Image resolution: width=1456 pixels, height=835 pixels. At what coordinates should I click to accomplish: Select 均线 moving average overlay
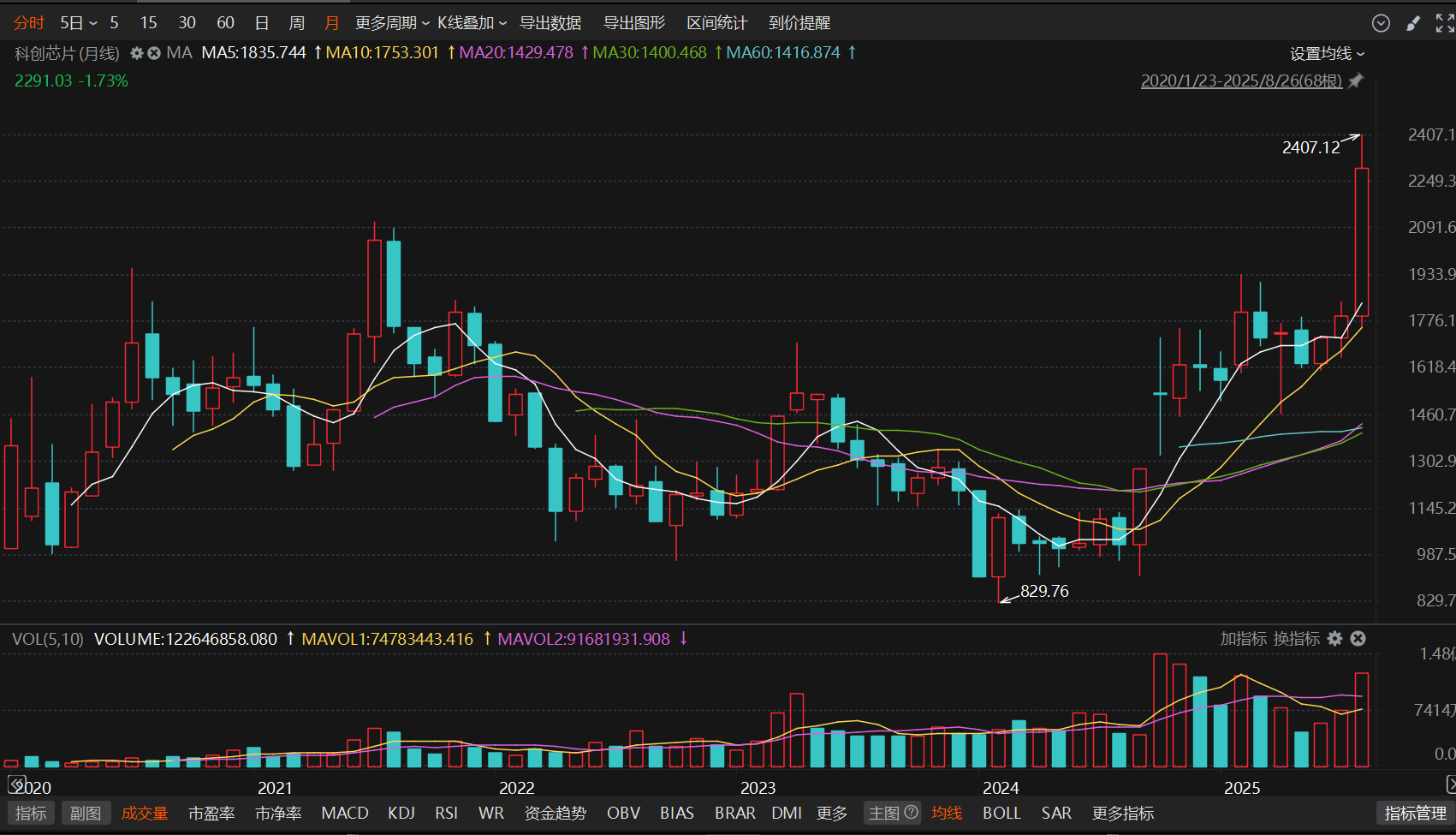coord(947,813)
